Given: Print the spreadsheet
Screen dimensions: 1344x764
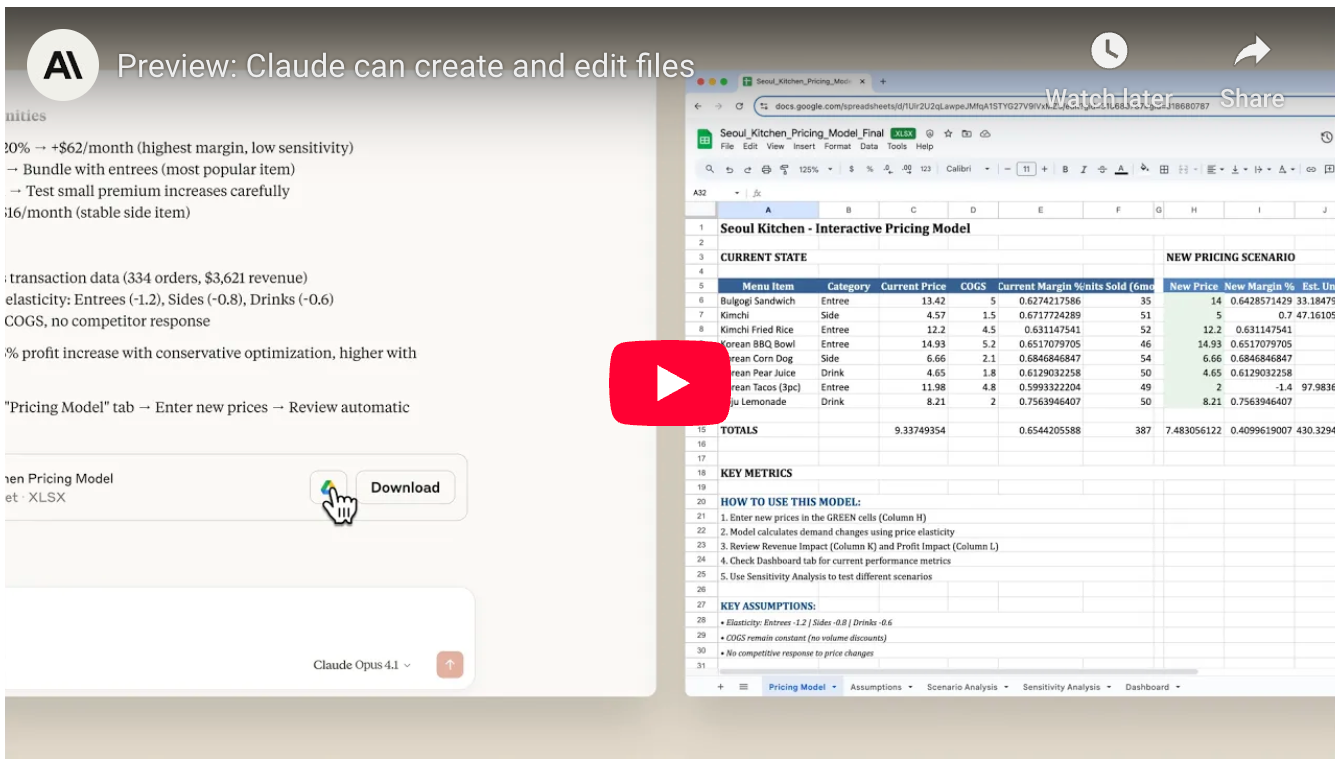Looking at the screenshot, I should 766,169.
